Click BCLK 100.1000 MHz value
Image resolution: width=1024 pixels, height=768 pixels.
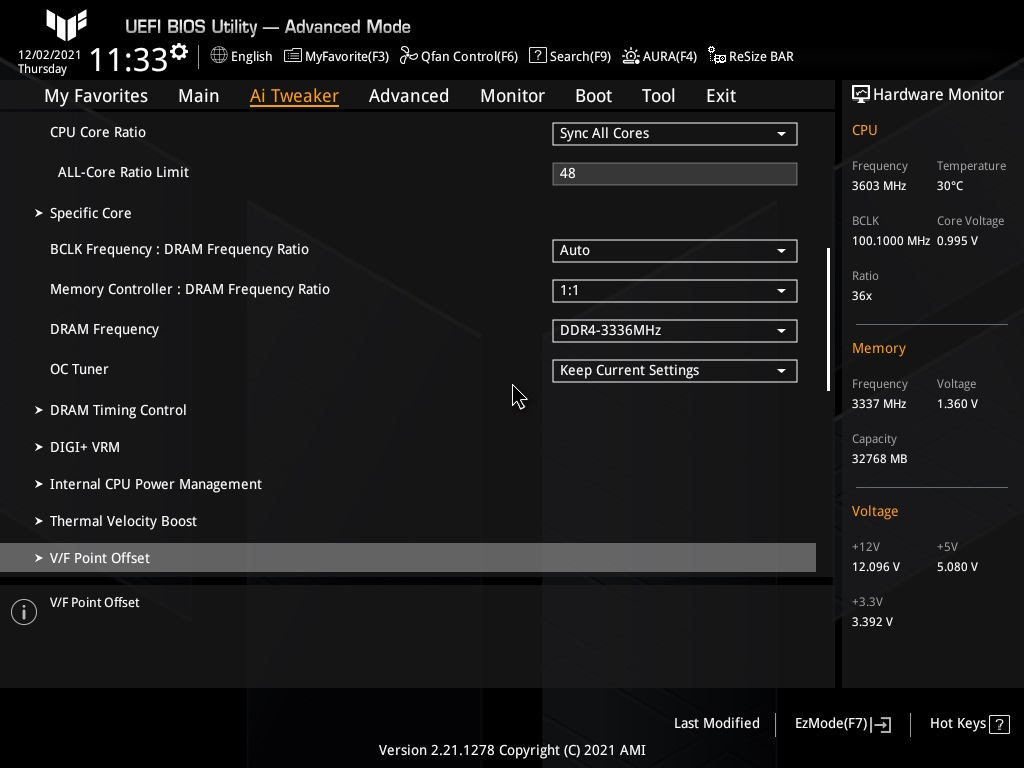(x=890, y=241)
